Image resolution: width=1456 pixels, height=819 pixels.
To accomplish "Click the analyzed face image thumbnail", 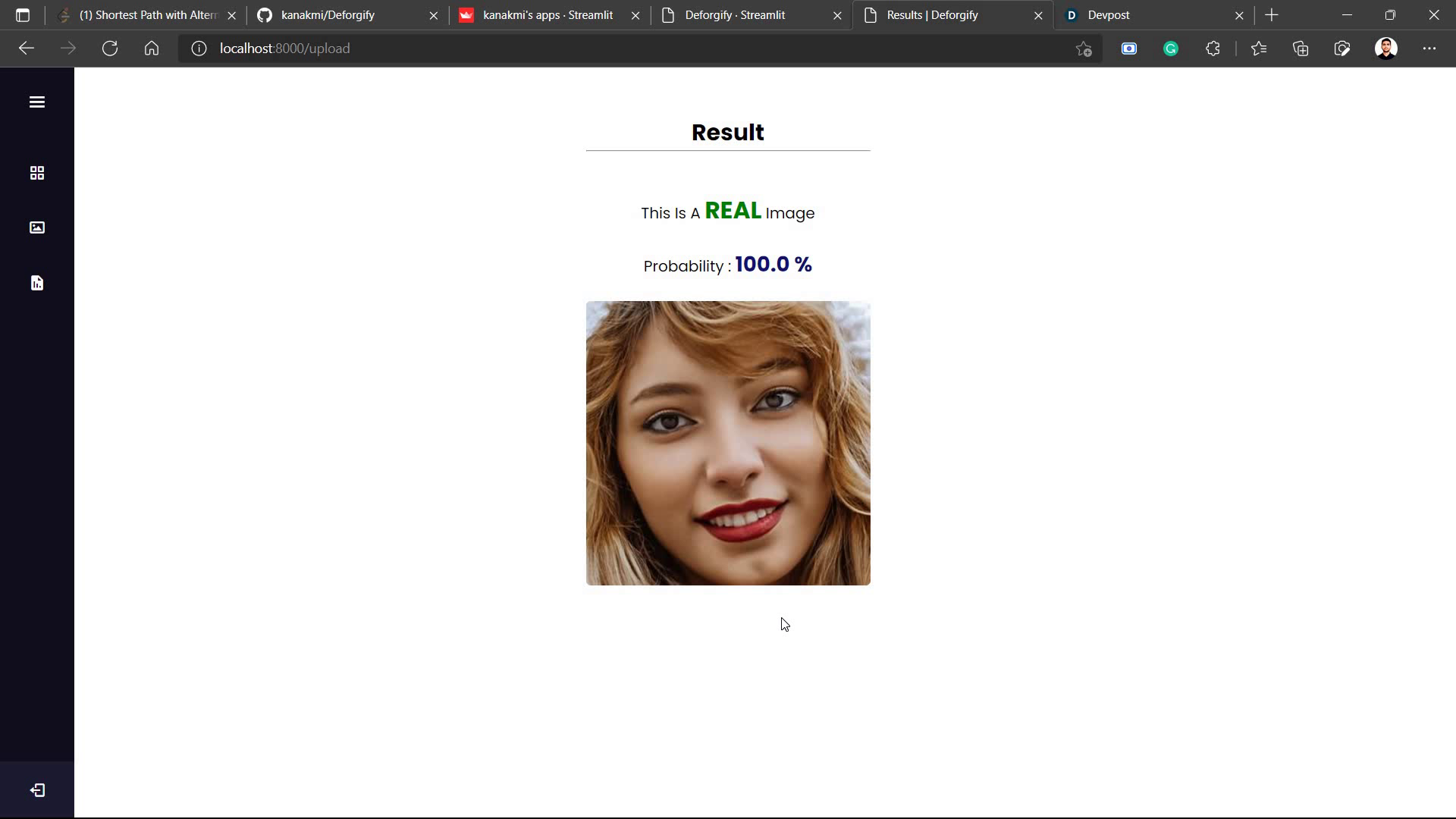I will [727, 443].
